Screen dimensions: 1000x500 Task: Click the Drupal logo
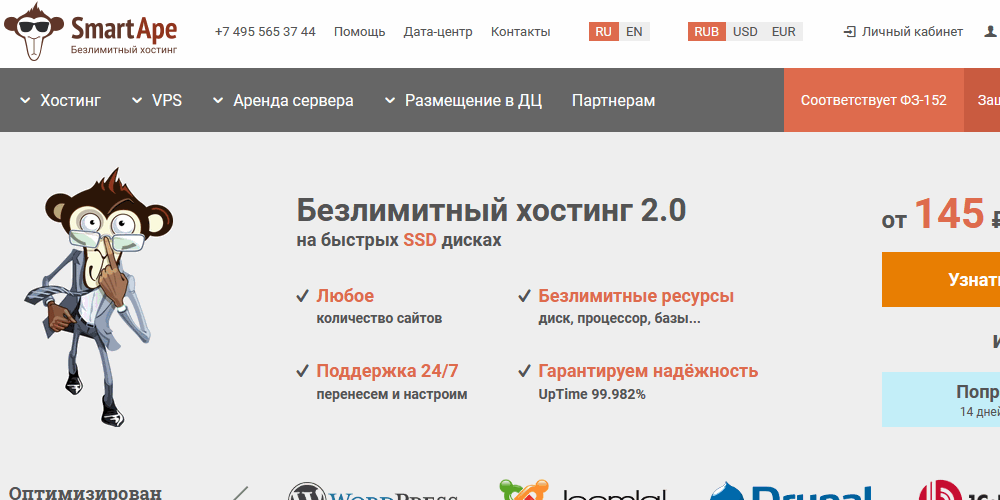click(x=790, y=491)
